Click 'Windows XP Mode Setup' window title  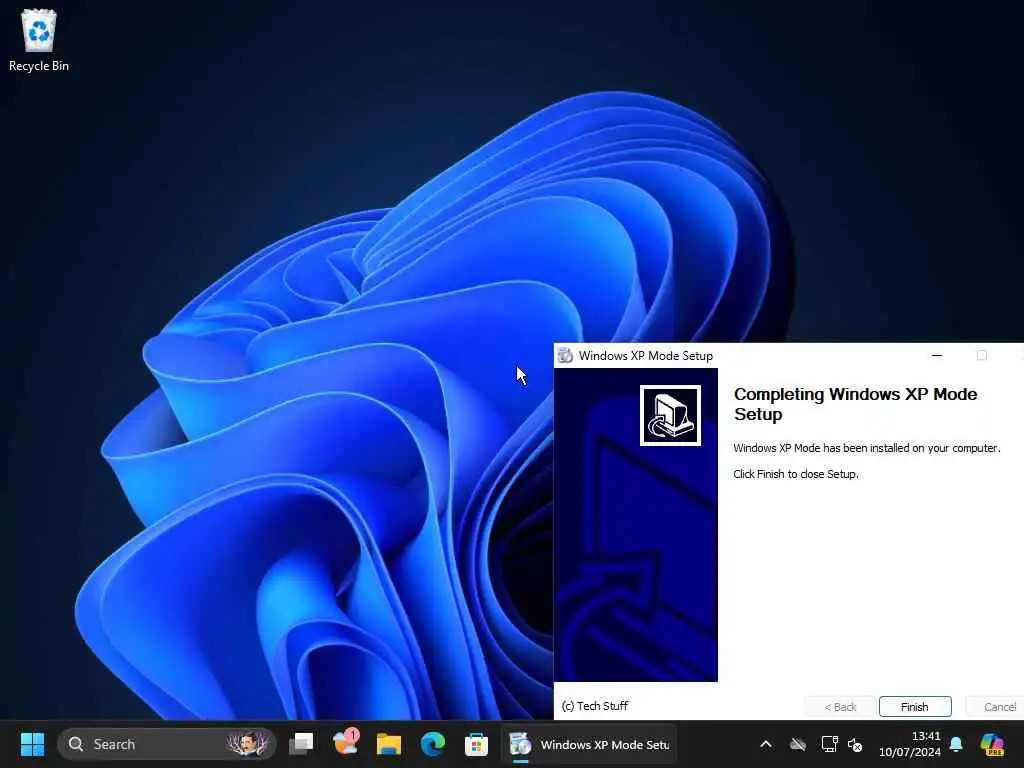point(646,356)
